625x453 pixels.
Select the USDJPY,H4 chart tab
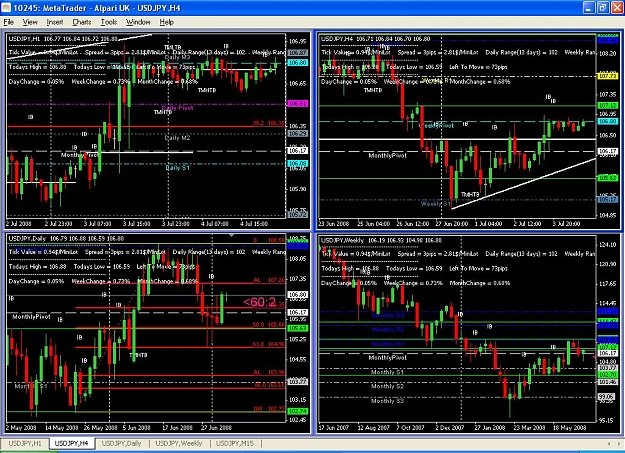[x=71, y=443]
